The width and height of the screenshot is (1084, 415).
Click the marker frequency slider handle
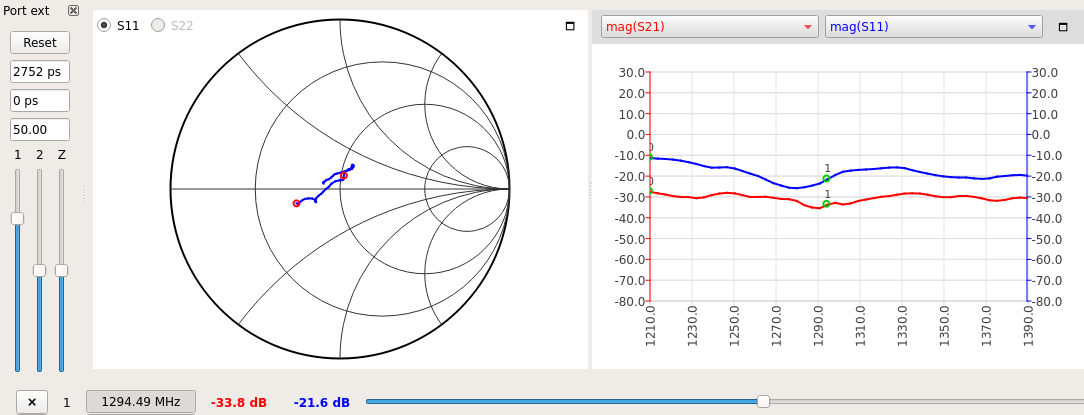(x=763, y=401)
